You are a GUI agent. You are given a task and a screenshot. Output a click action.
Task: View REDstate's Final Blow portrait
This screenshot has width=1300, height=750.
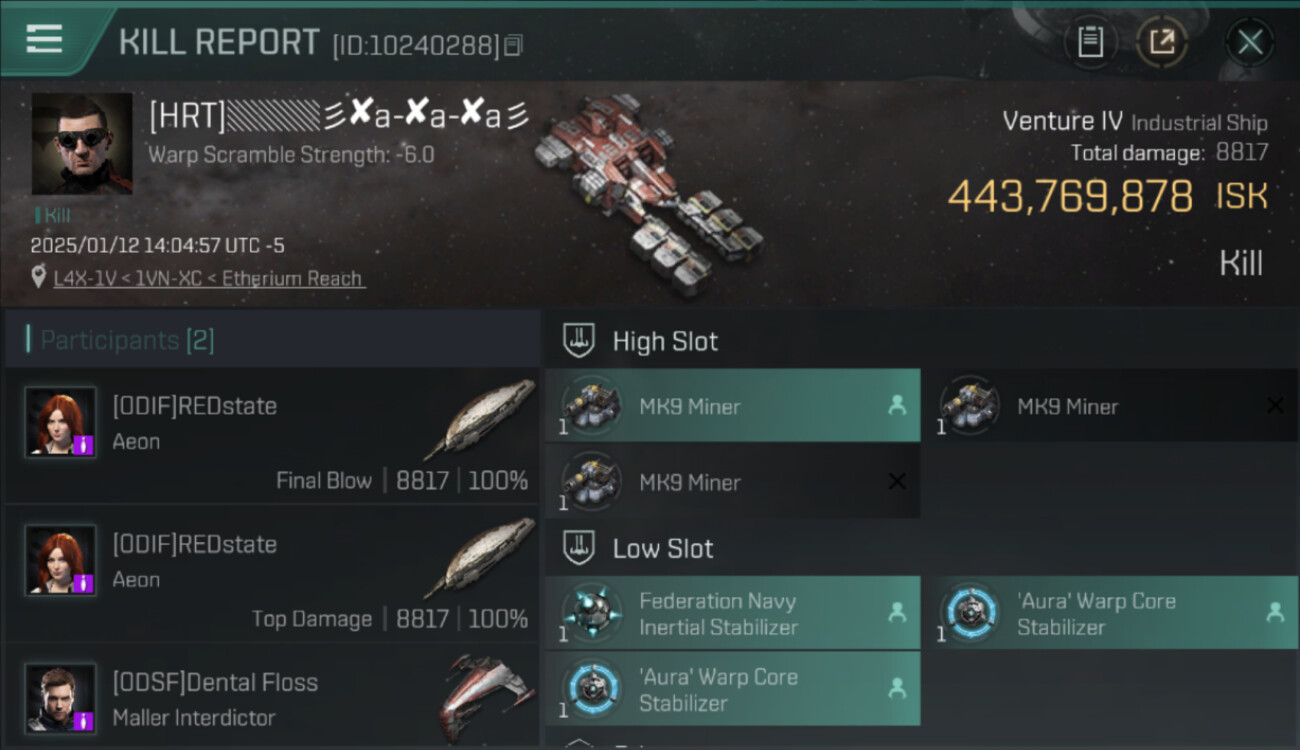pos(61,421)
